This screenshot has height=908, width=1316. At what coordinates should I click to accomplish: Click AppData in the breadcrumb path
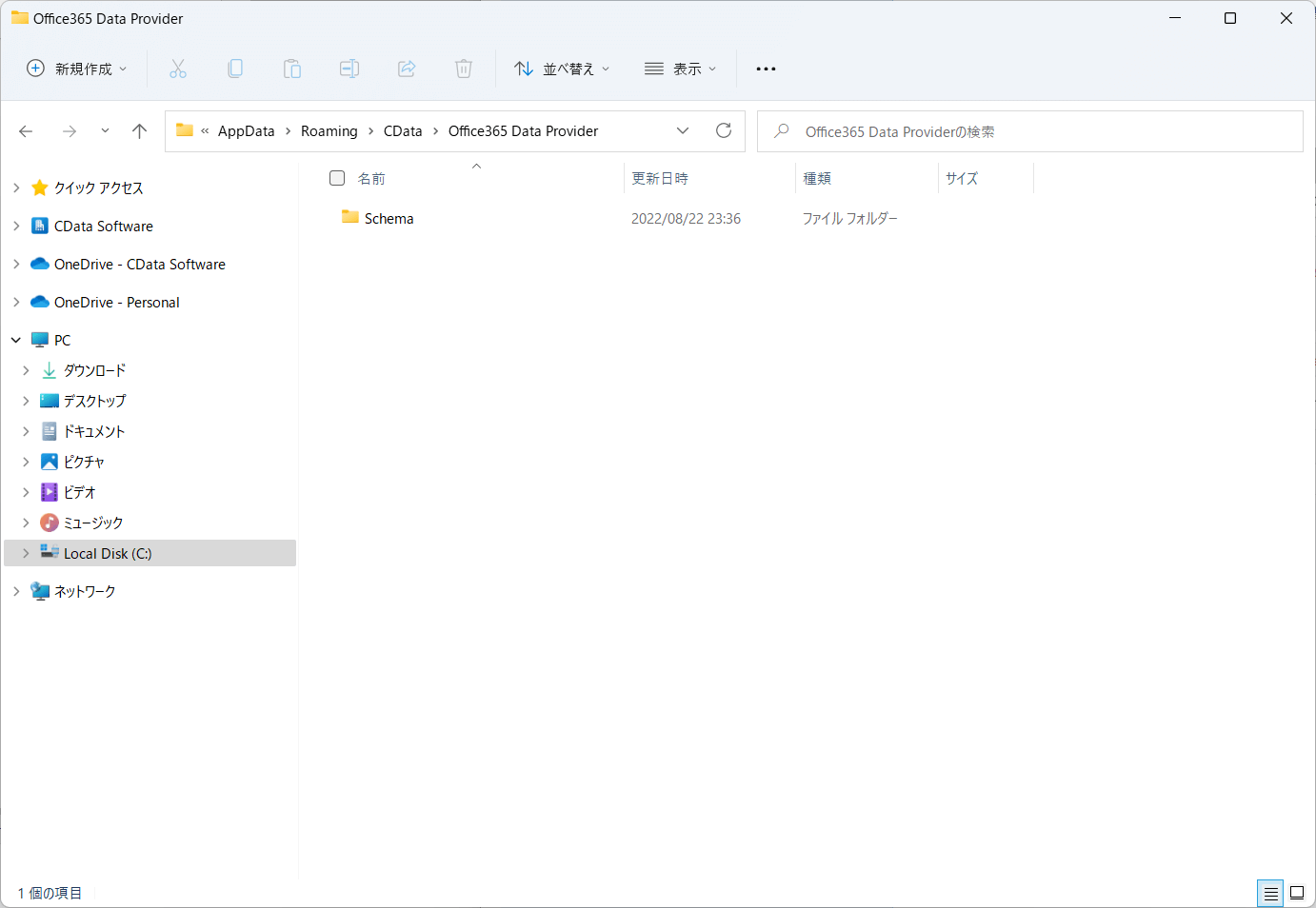click(246, 131)
